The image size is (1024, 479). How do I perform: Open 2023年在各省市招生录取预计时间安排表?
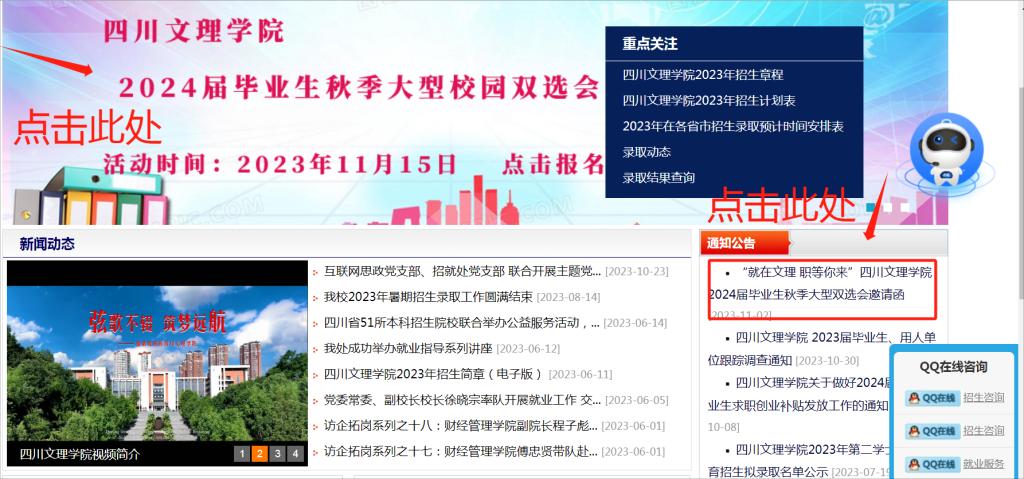point(733,126)
